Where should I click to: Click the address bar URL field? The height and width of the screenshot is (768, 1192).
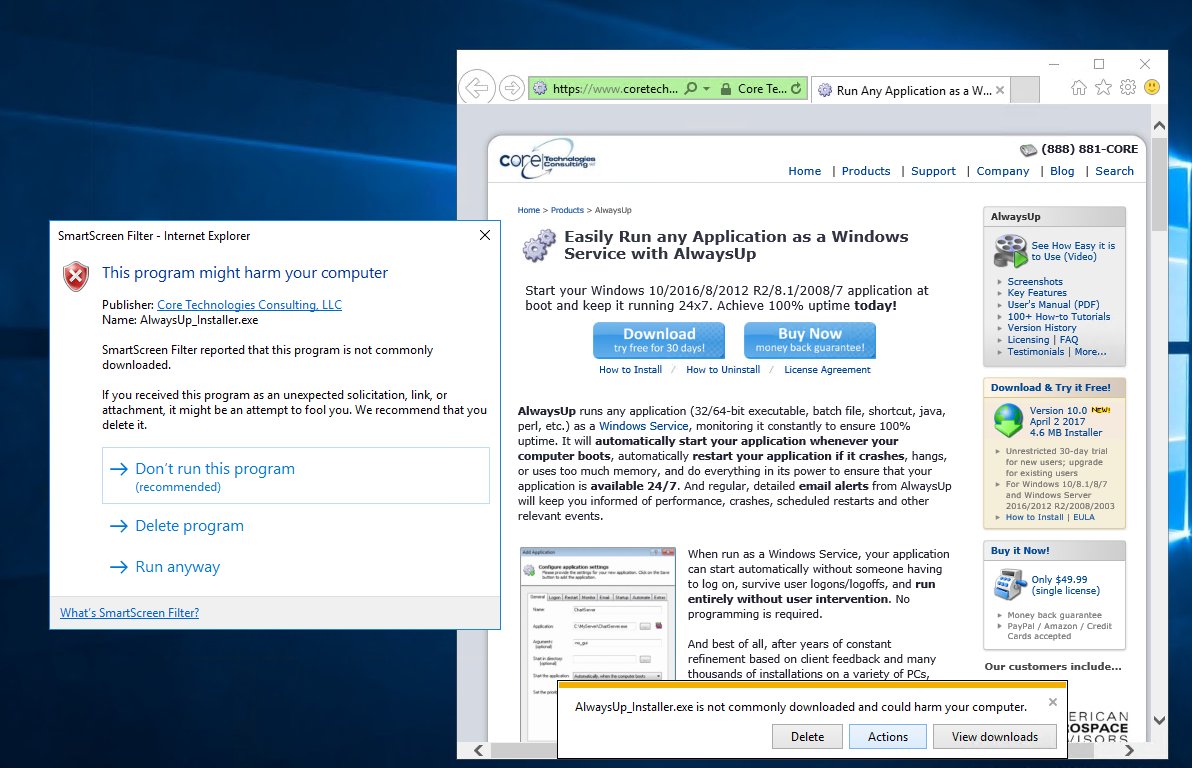(x=614, y=88)
